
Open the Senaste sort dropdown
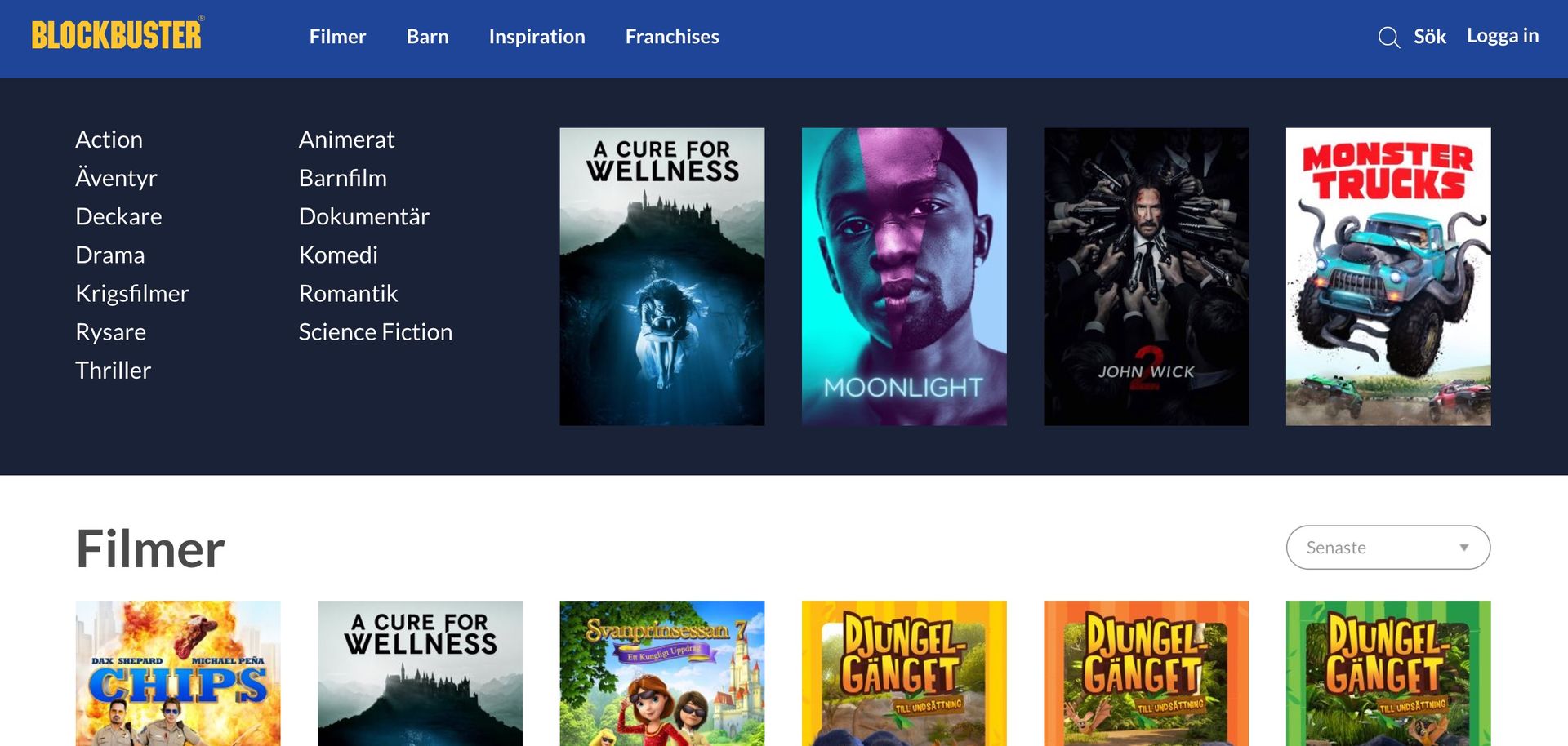click(x=1388, y=548)
